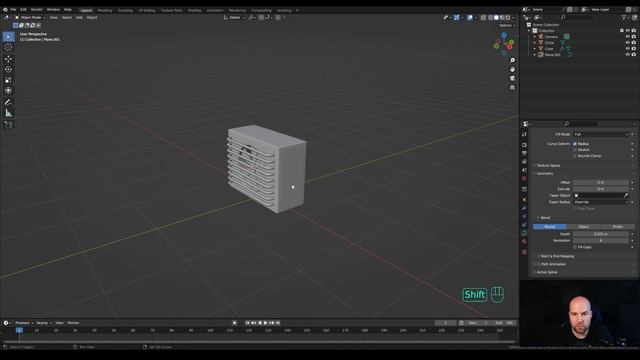
Task: Open the Object Data curve properties tab
Action: click(x=524, y=233)
